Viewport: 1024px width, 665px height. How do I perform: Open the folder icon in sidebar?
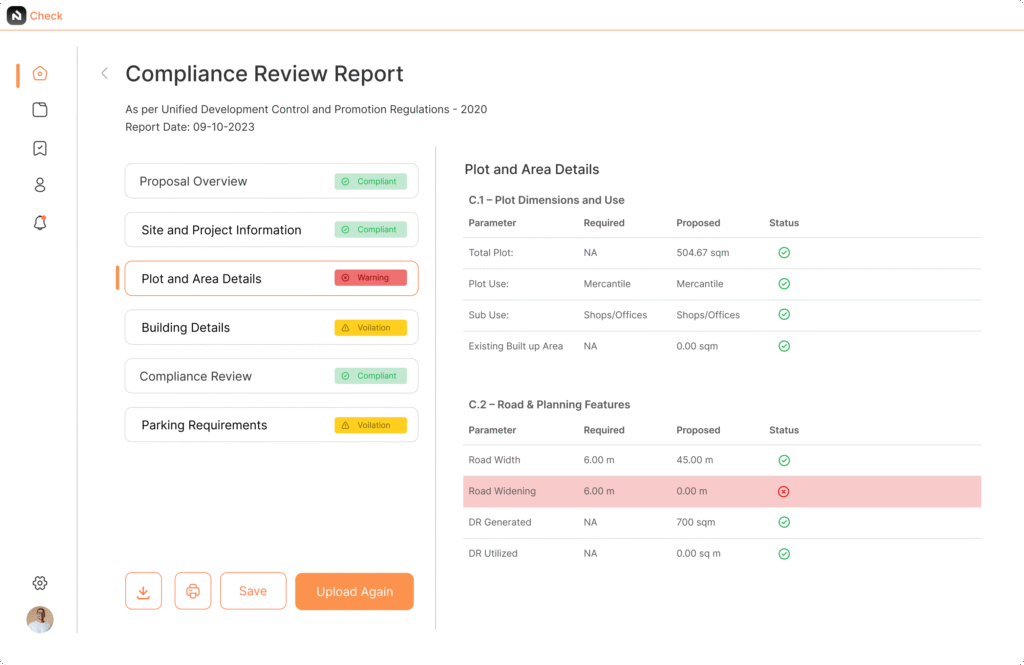tap(40, 110)
